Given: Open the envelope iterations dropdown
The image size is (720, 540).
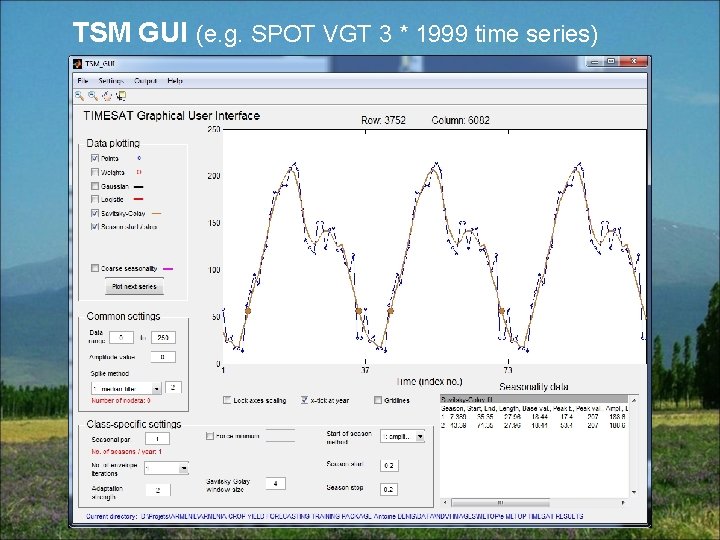Looking at the screenshot, I should tap(183, 468).
